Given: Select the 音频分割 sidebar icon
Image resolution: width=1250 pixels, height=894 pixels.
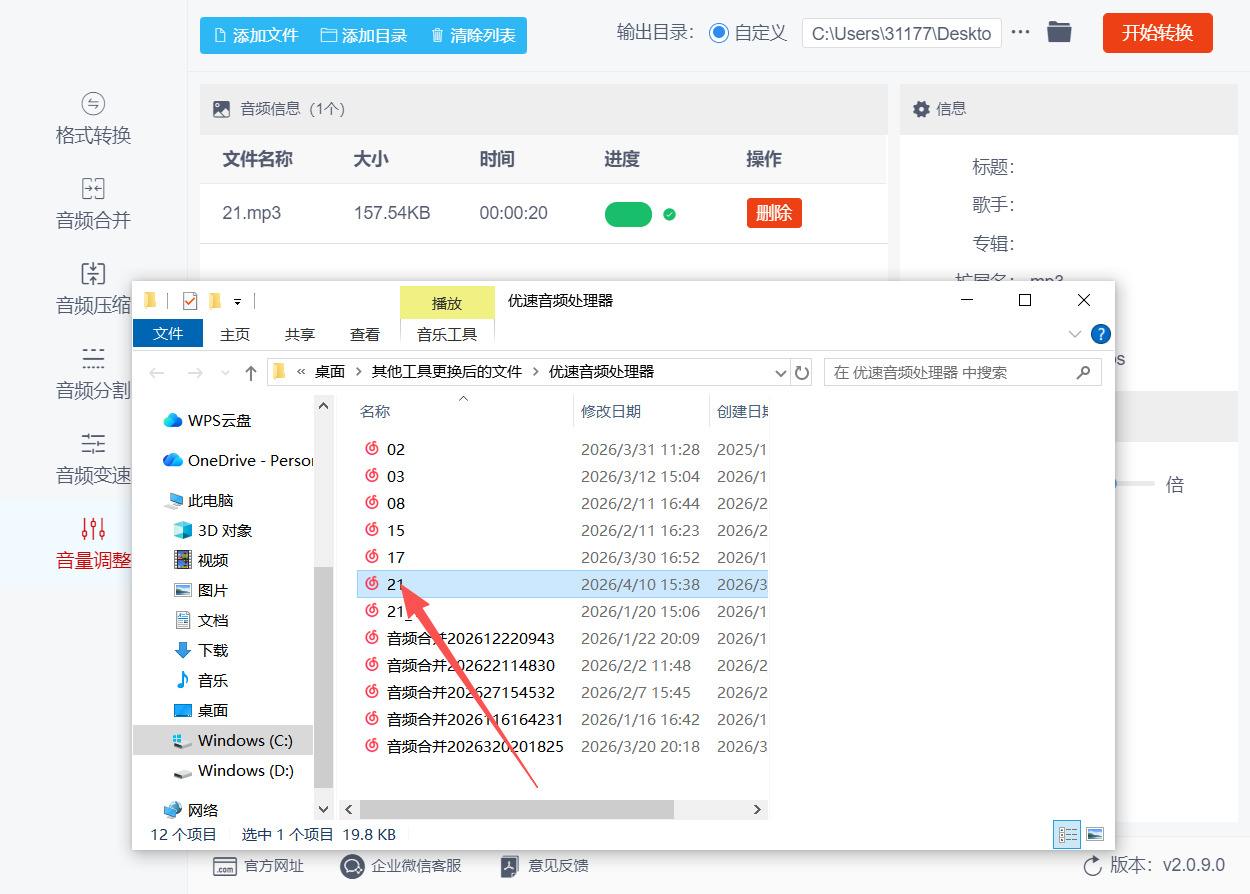Looking at the screenshot, I should (x=93, y=359).
